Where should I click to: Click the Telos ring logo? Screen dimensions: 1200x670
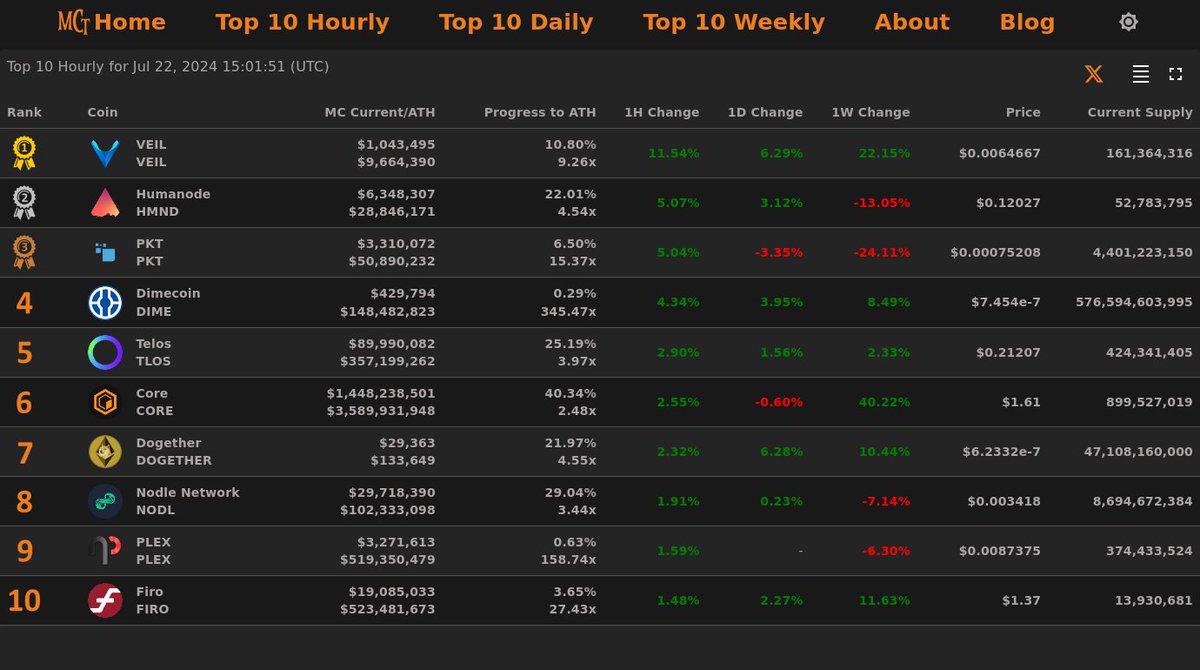[105, 352]
